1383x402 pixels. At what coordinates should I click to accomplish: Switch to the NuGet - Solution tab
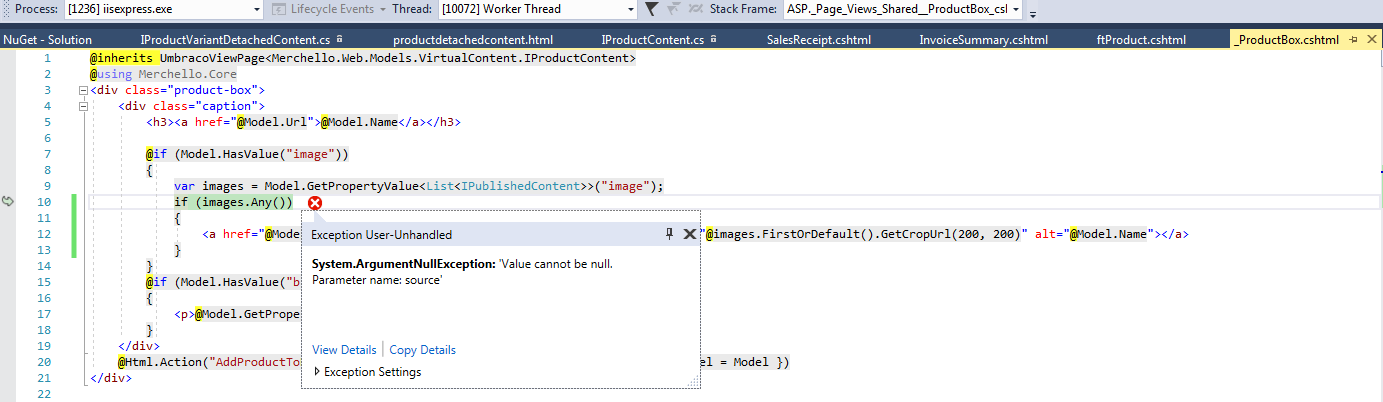(x=47, y=40)
